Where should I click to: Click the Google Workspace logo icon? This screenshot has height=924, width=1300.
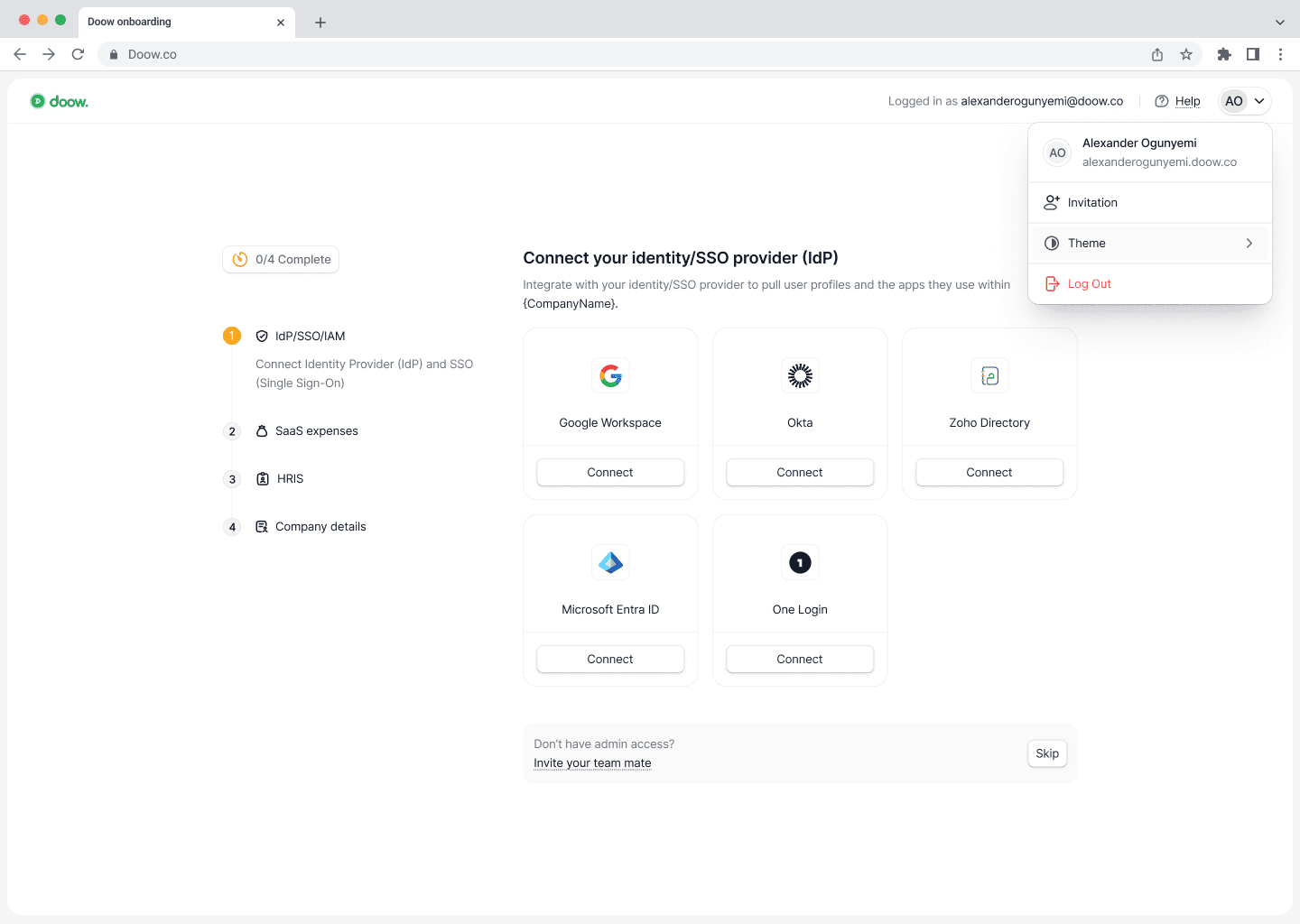(610, 375)
